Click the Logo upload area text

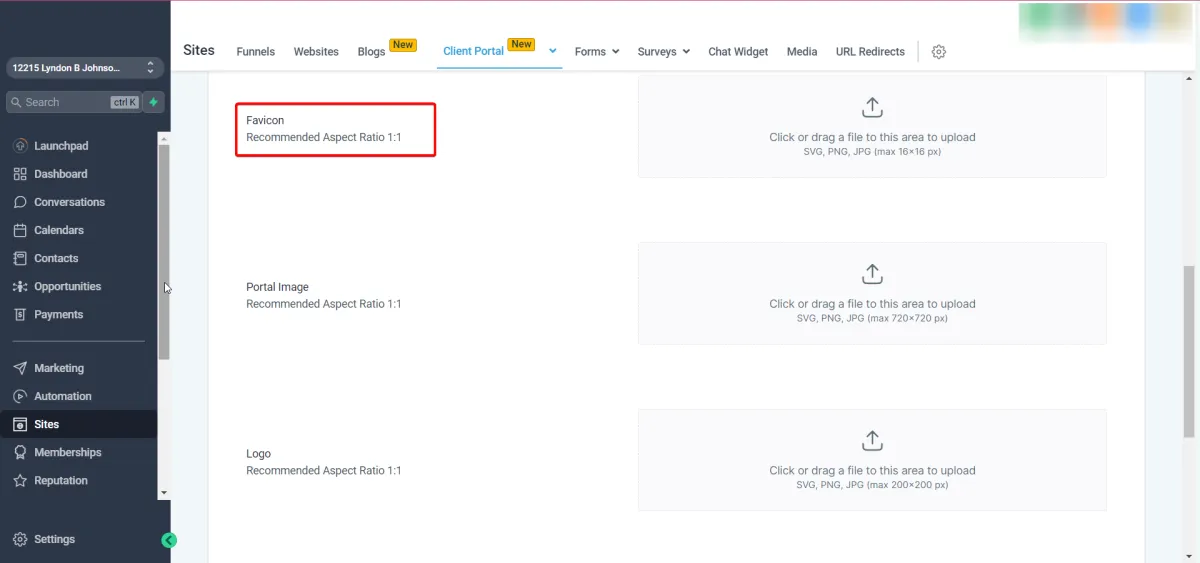(872, 470)
